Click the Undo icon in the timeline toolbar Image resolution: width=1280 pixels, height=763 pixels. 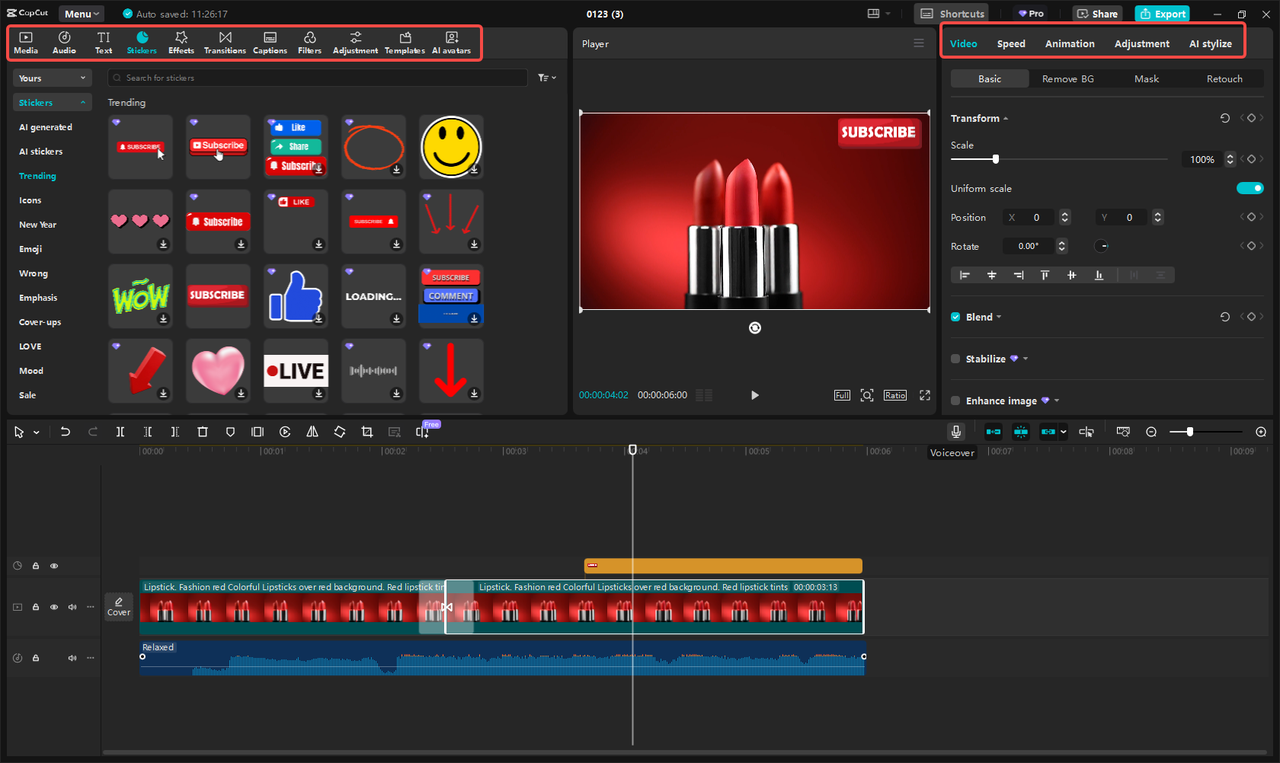pos(65,431)
